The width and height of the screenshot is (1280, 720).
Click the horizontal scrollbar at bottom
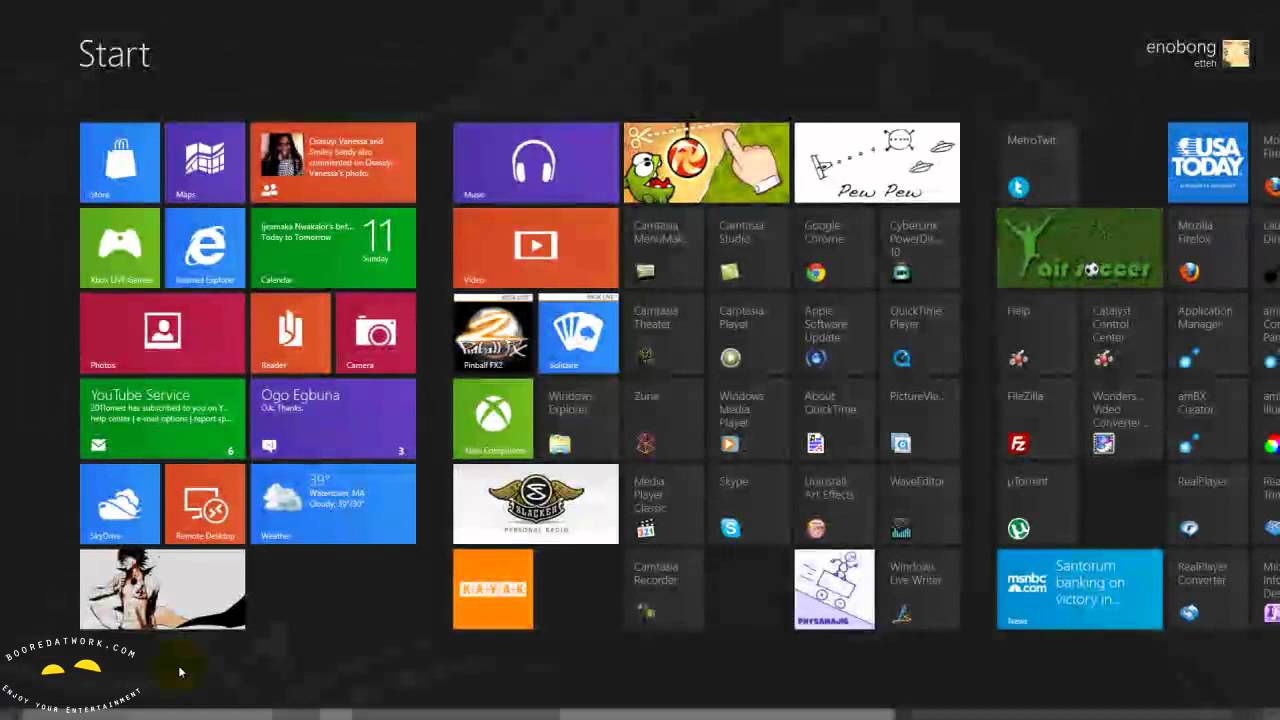coord(640,714)
